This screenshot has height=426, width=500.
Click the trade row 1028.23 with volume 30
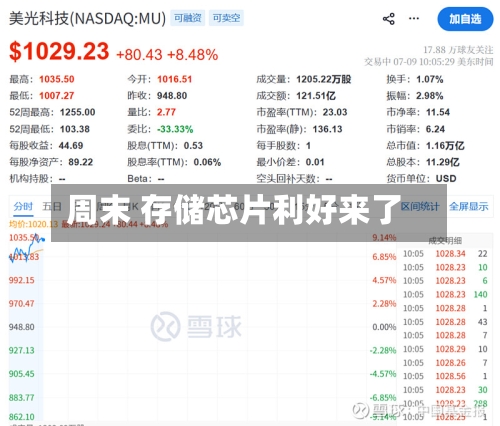445,390
